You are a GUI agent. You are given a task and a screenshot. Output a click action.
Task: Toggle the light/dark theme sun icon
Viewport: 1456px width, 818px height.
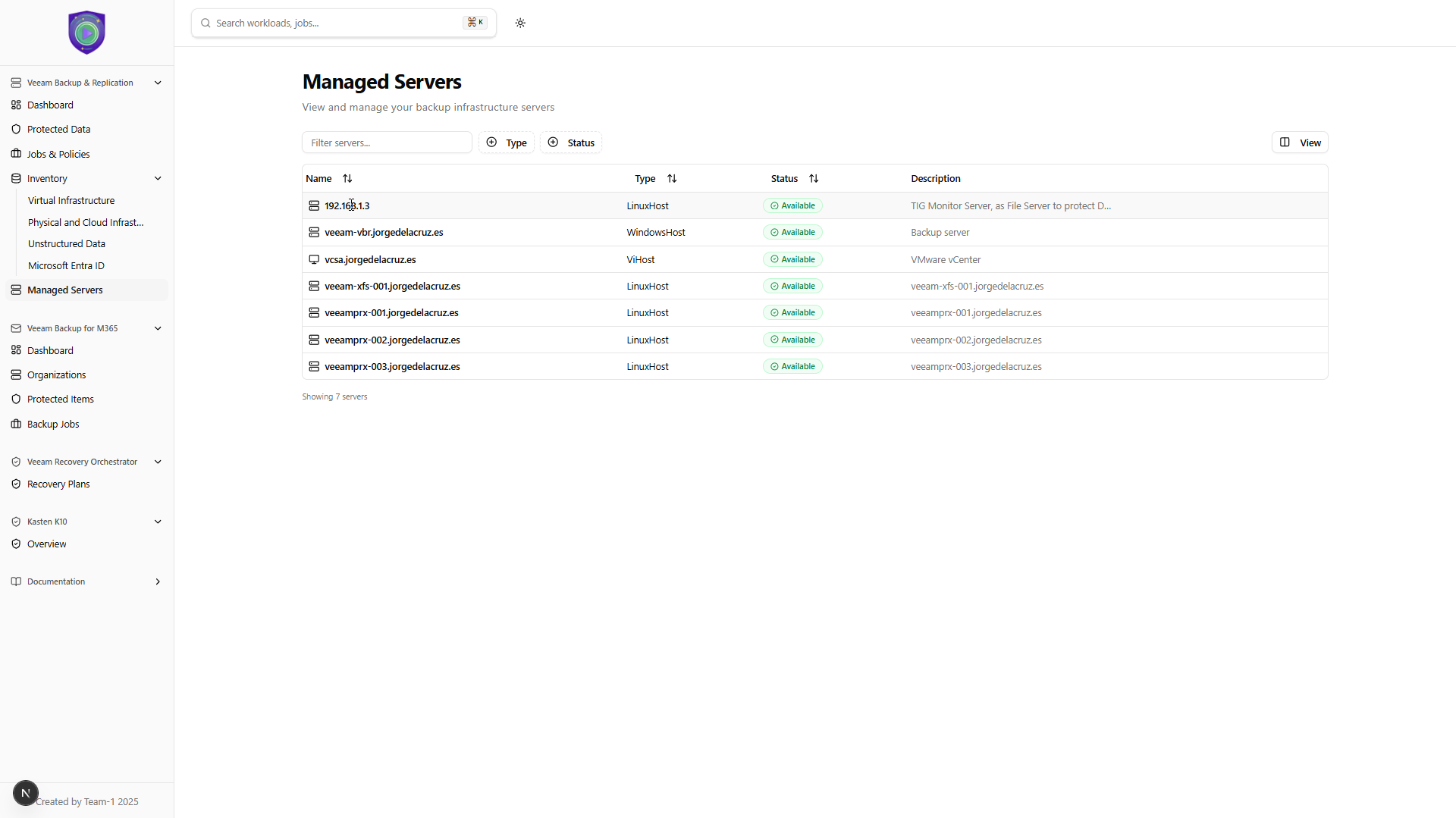pyautogui.click(x=520, y=23)
